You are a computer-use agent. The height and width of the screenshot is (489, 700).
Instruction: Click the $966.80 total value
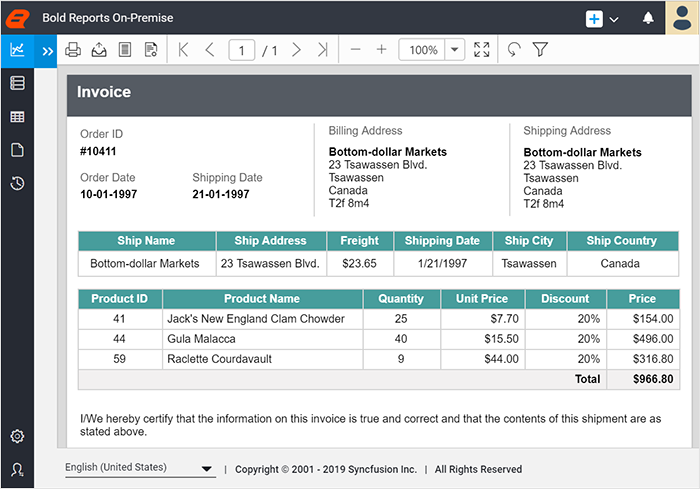653,379
